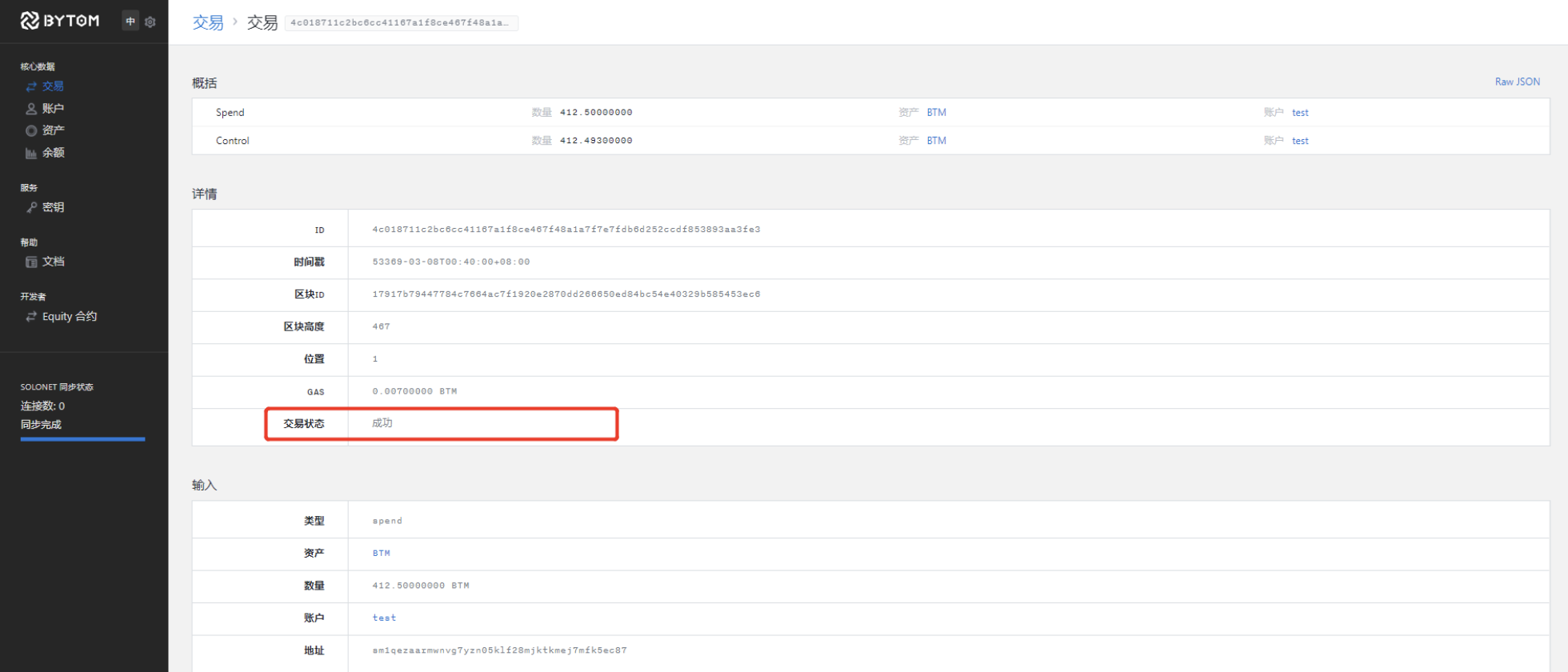The width and height of the screenshot is (1568, 672).
Task: Click the GAS value 0.00700000 BTM
Action: click(414, 391)
